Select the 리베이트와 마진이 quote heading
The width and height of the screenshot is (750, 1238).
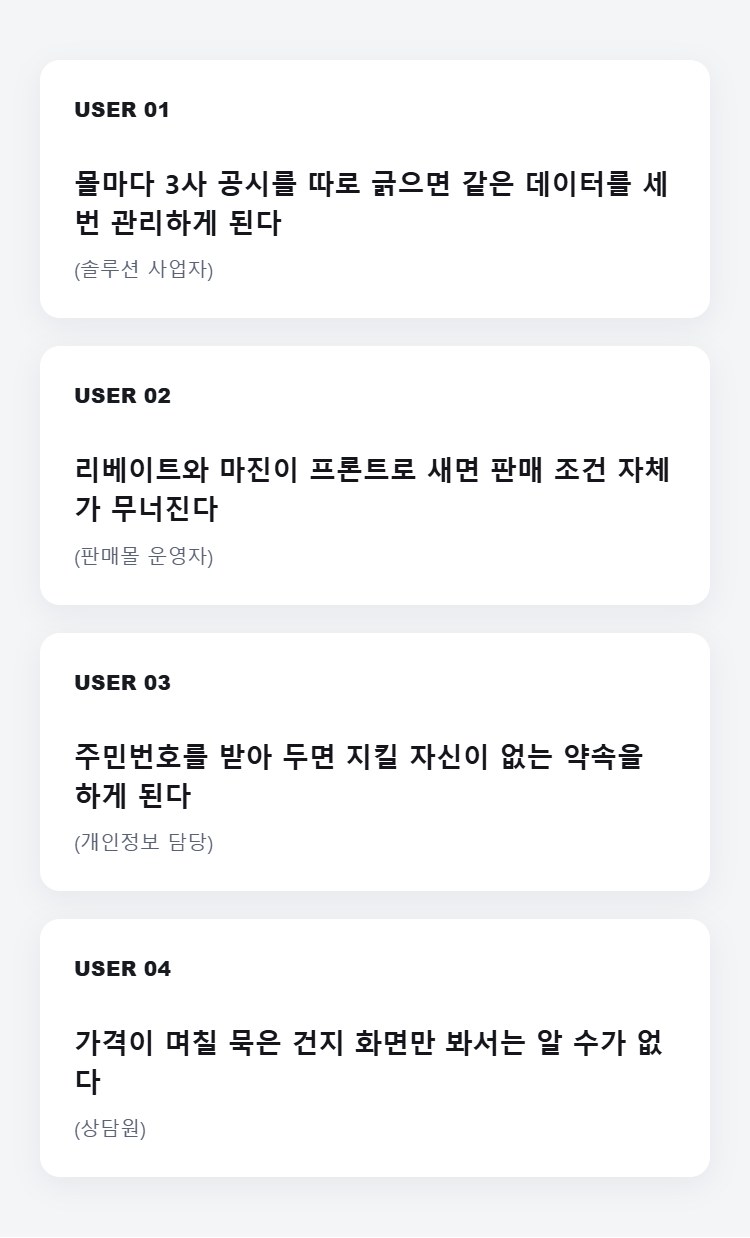[372, 490]
